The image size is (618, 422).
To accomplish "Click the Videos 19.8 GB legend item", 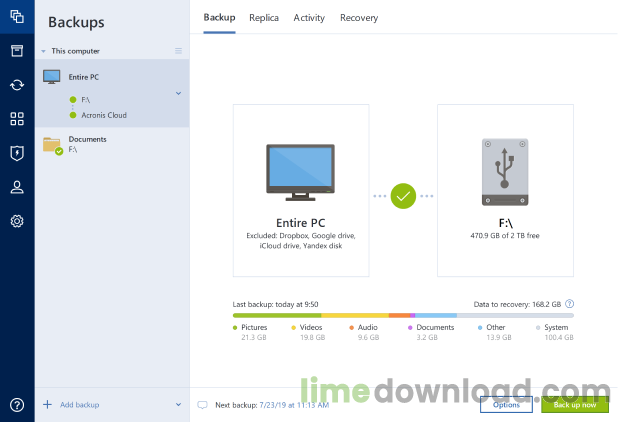I will click(308, 332).
